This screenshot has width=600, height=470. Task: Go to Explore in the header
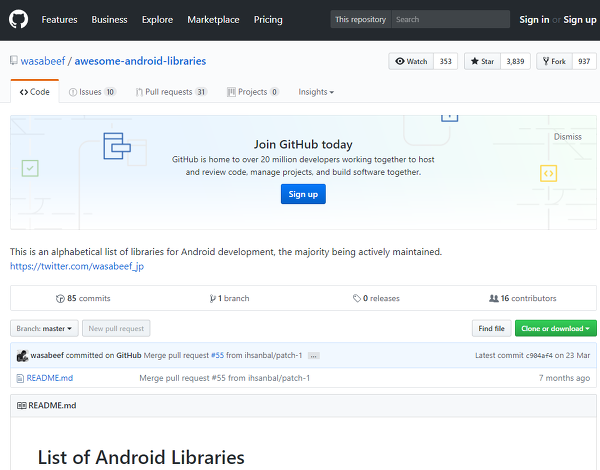point(157,20)
